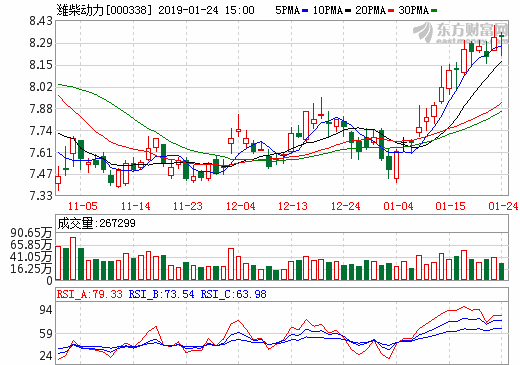Viewport: 520px width, 365px height.
Task: Click price axis label 8.15
Action: pos(41,65)
